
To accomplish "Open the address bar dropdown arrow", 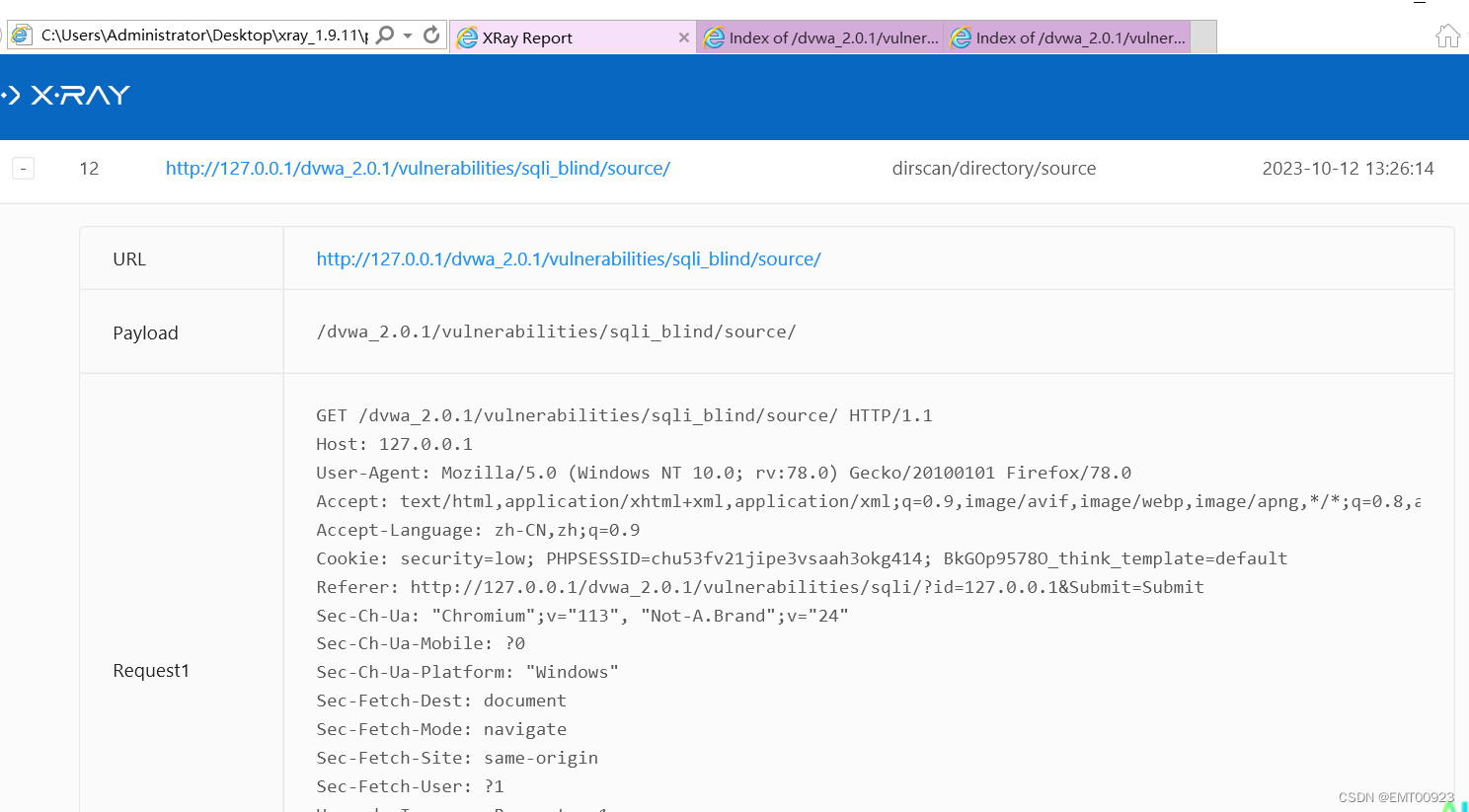I will click(408, 37).
